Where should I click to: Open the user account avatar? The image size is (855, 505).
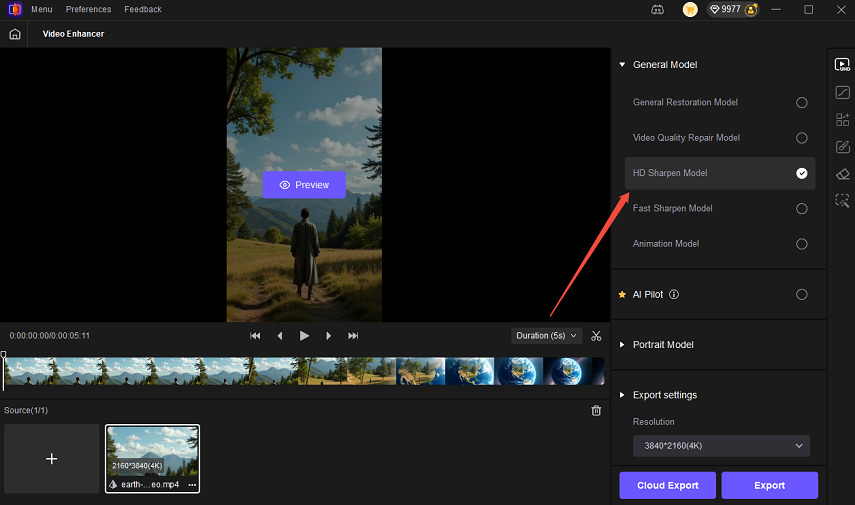pyautogui.click(x=751, y=9)
